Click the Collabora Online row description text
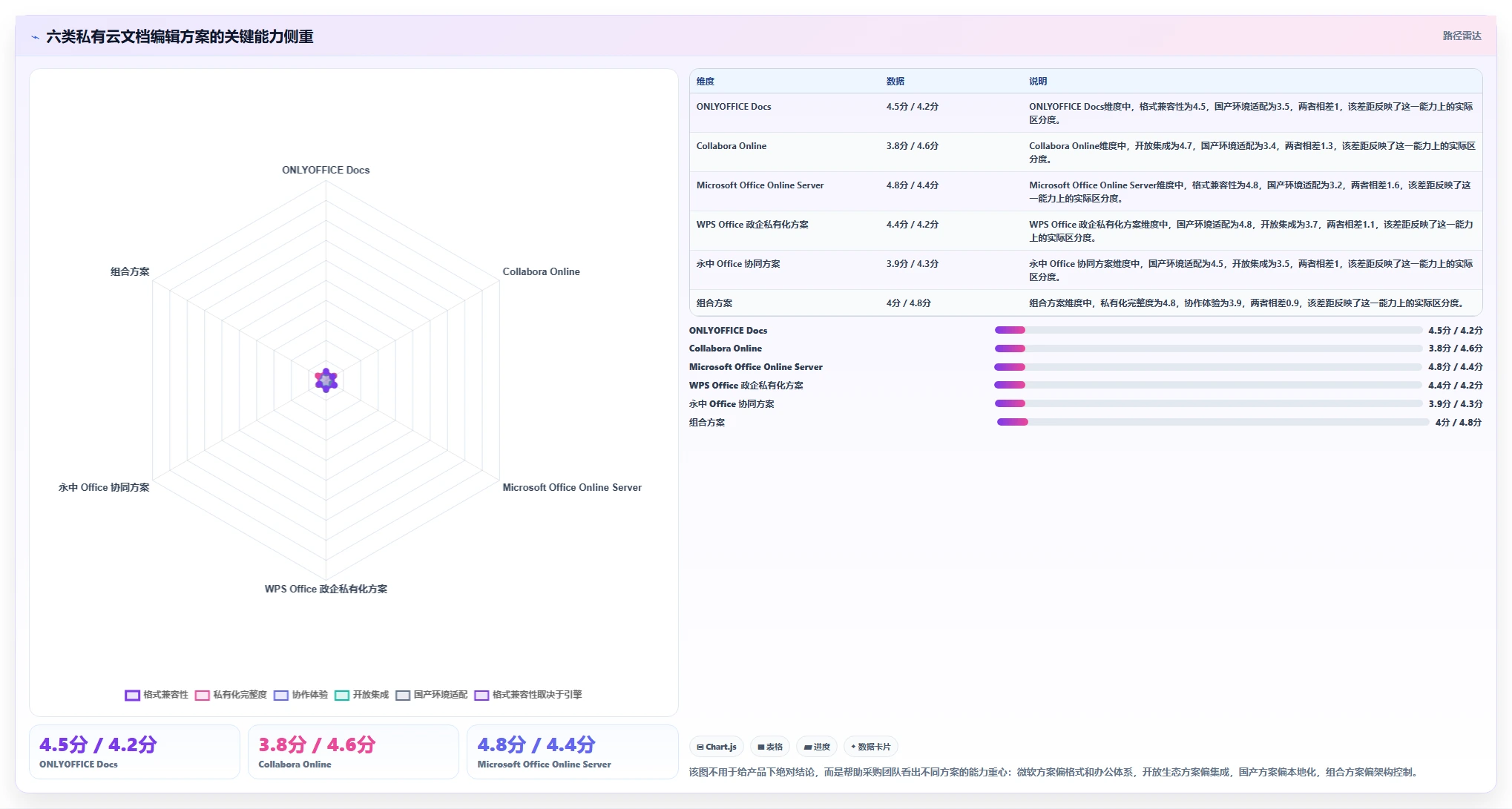 pos(1252,153)
